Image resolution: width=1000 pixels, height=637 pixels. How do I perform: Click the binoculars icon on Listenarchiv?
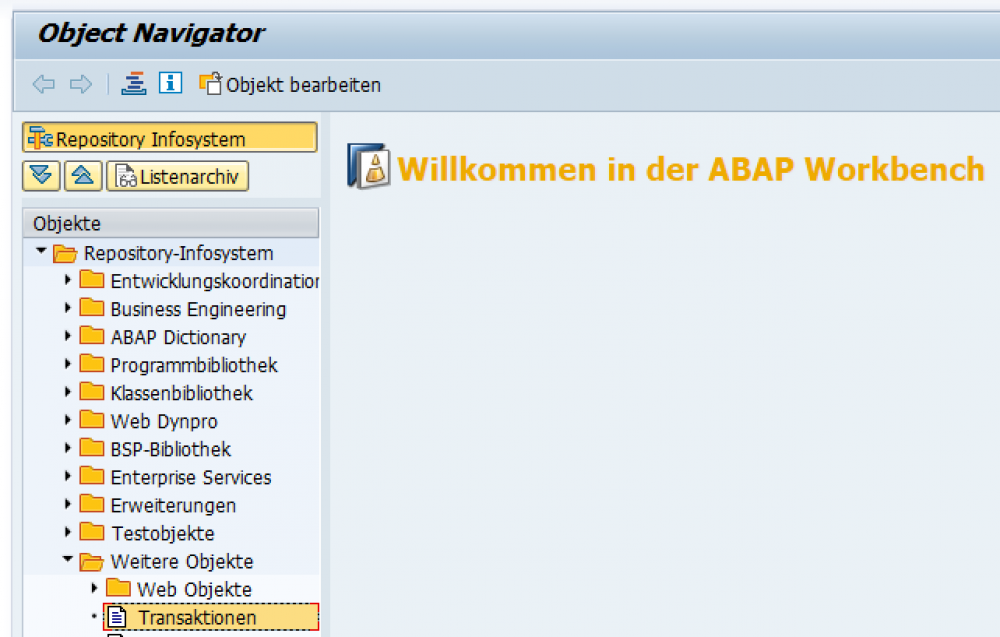click(x=127, y=176)
